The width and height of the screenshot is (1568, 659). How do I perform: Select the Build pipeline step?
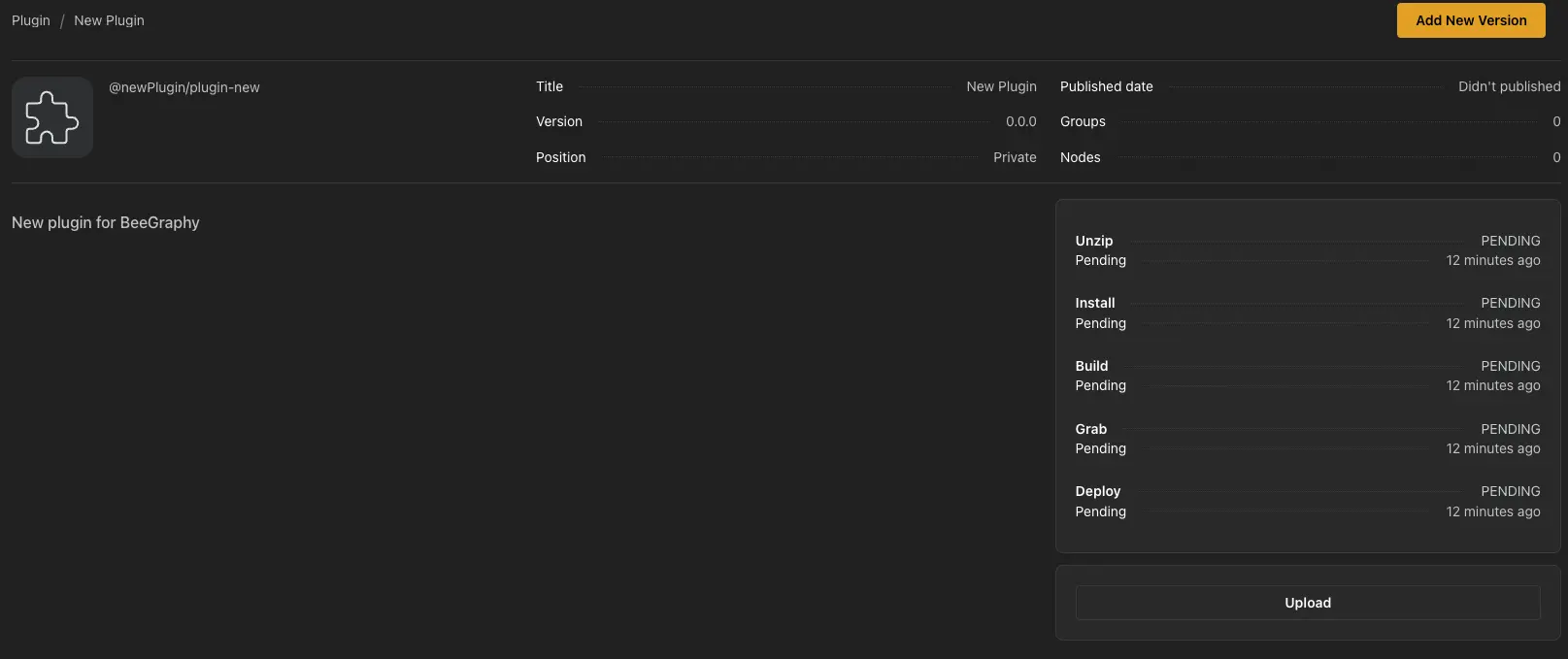(1091, 366)
